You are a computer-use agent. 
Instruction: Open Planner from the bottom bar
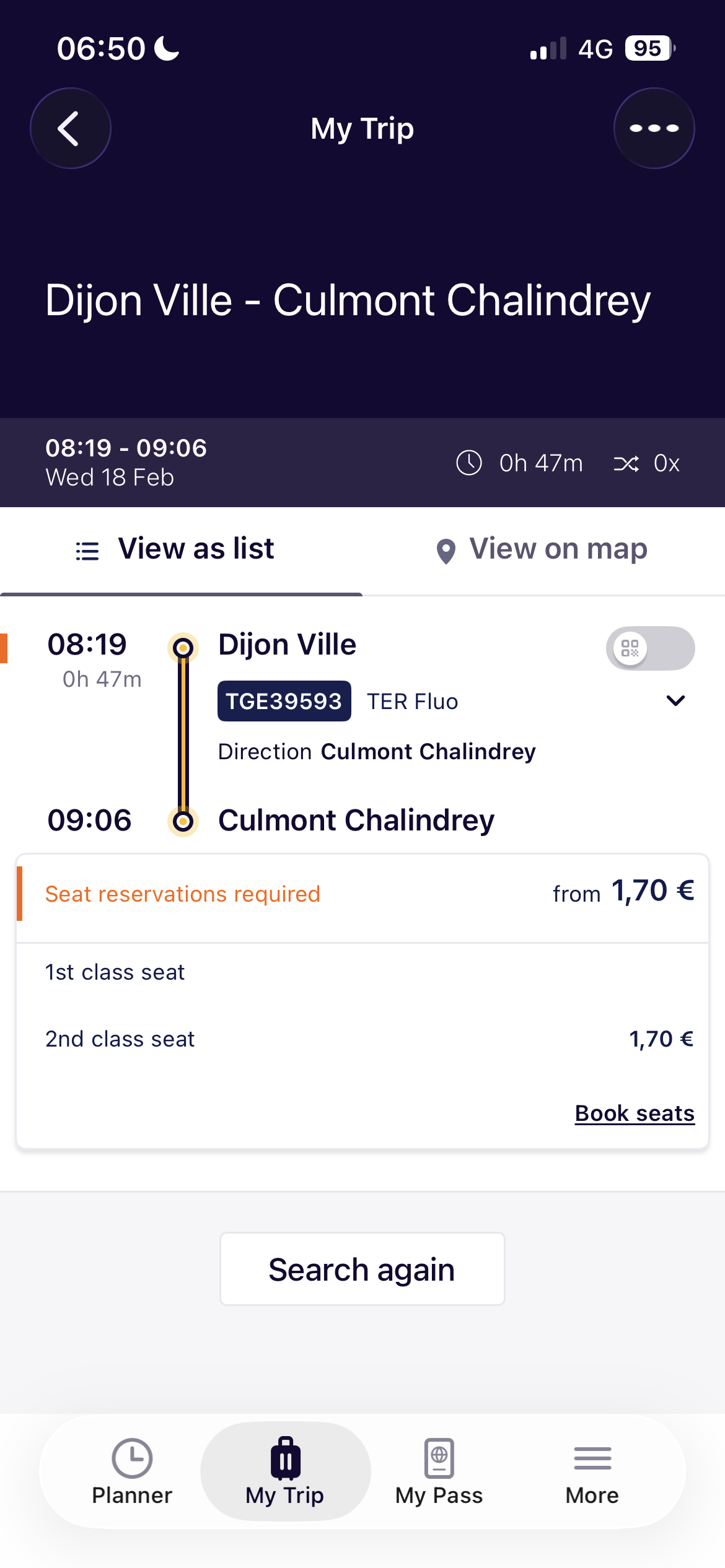(132, 1471)
